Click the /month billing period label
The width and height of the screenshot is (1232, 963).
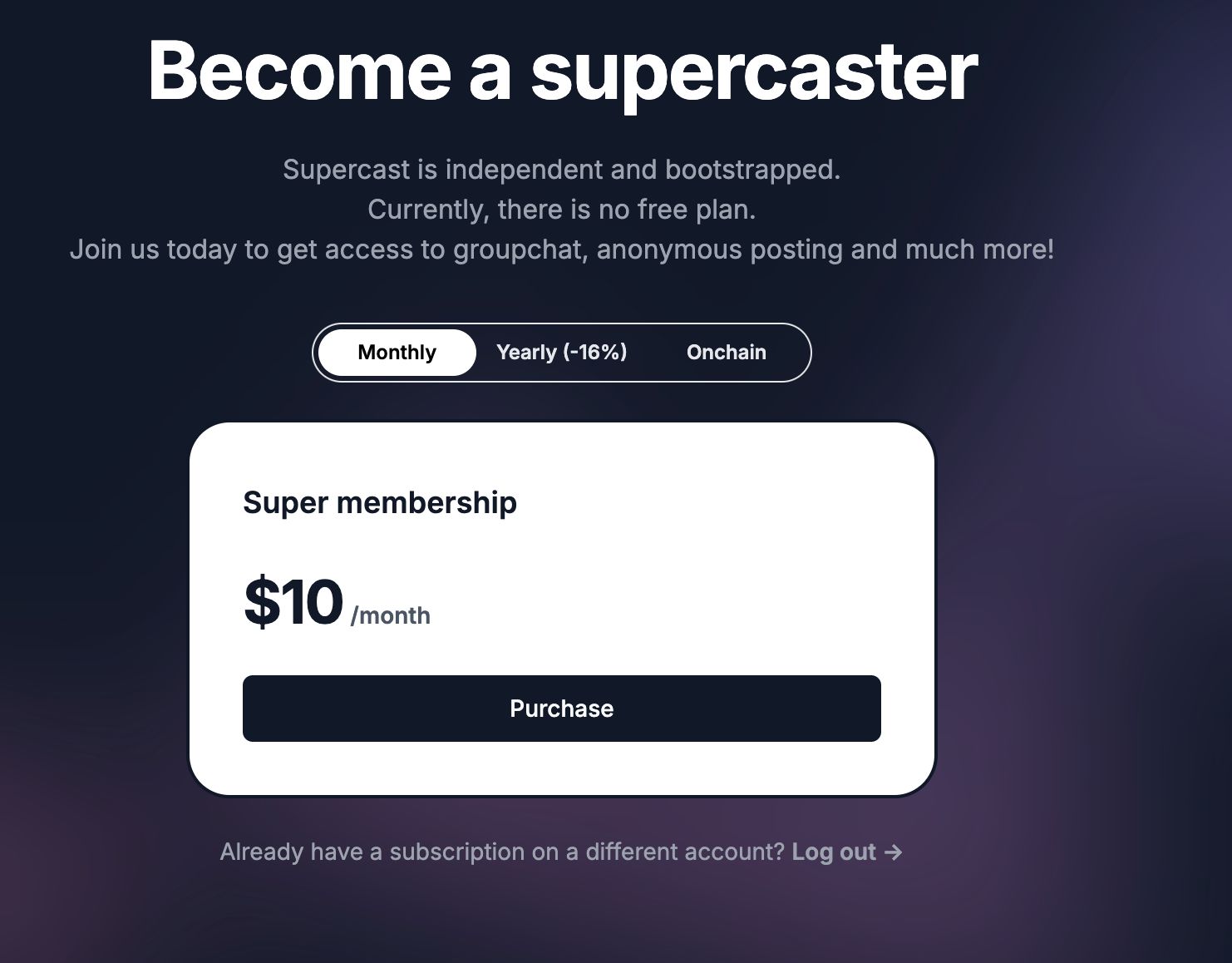(391, 615)
